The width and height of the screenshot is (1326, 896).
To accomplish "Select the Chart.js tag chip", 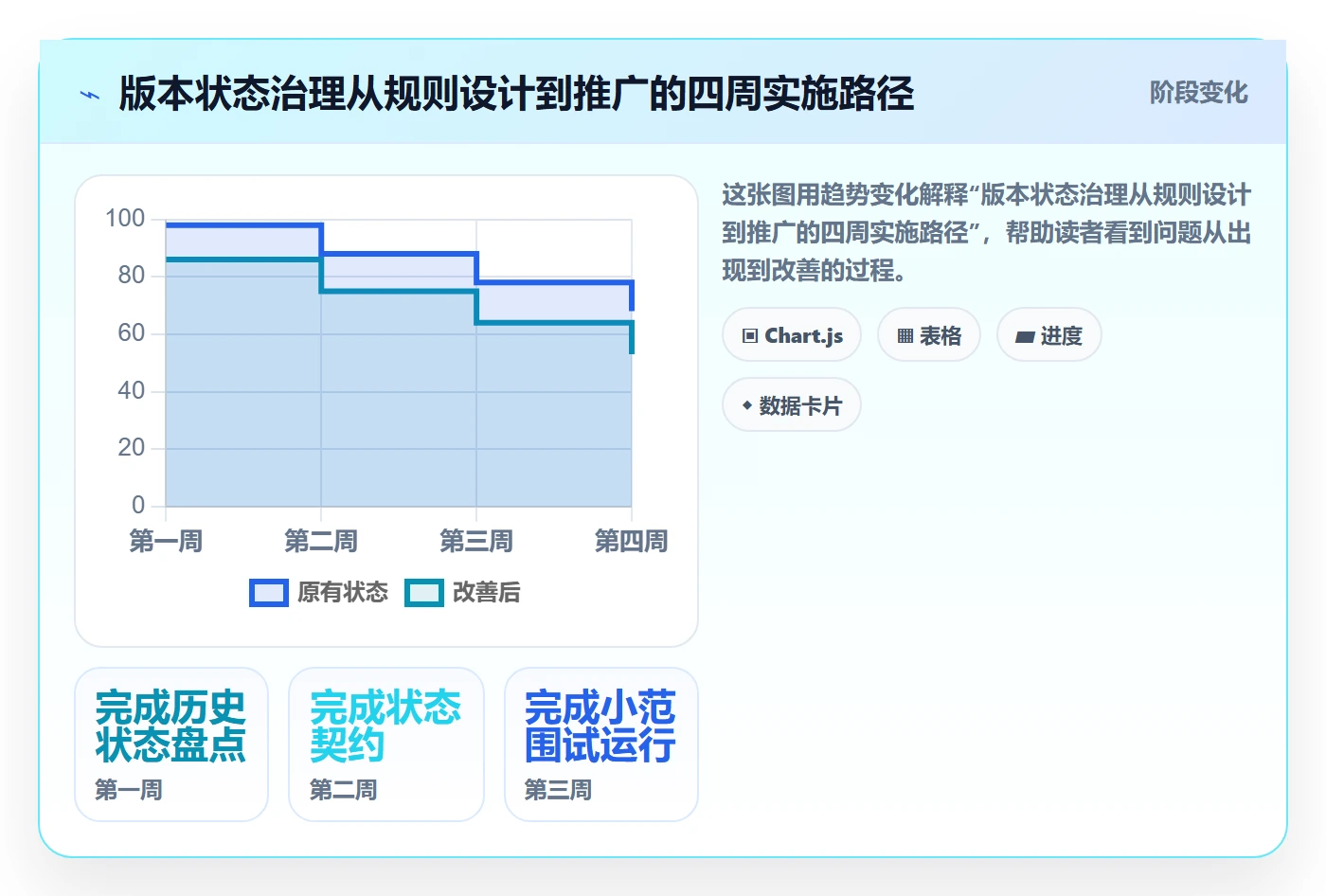I will click(x=792, y=335).
